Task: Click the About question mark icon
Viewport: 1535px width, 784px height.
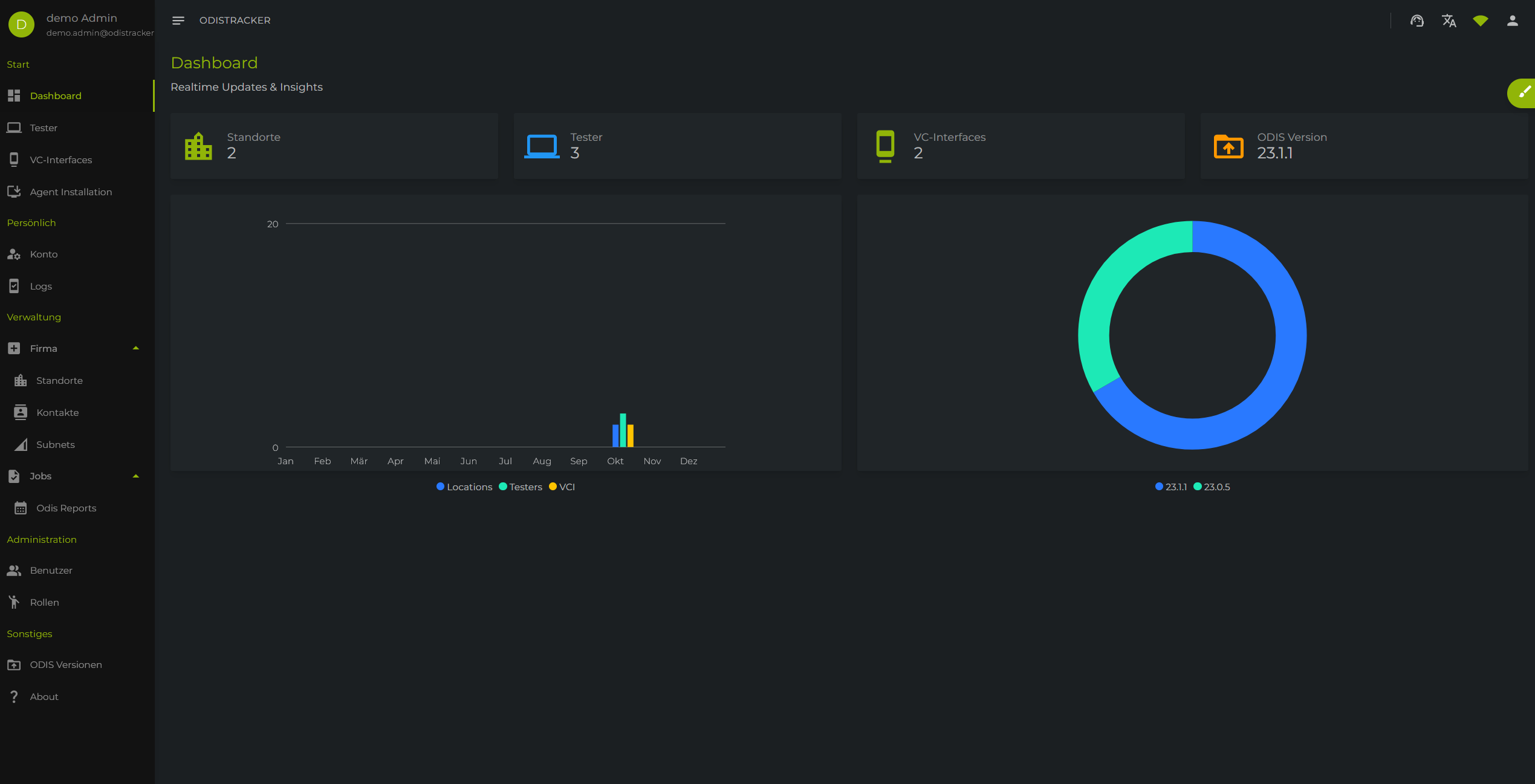Action: tap(14, 696)
